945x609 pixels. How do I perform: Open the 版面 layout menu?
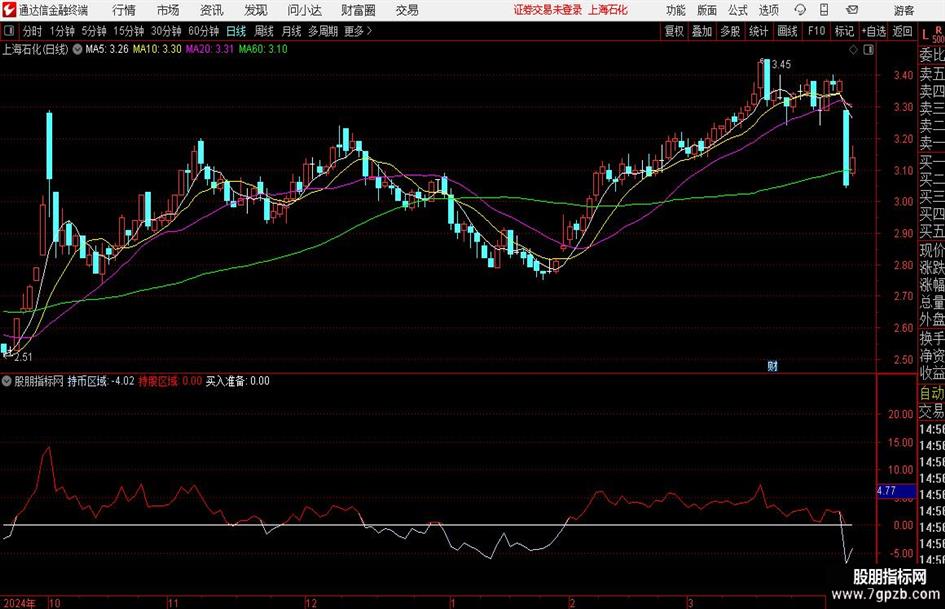706,10
